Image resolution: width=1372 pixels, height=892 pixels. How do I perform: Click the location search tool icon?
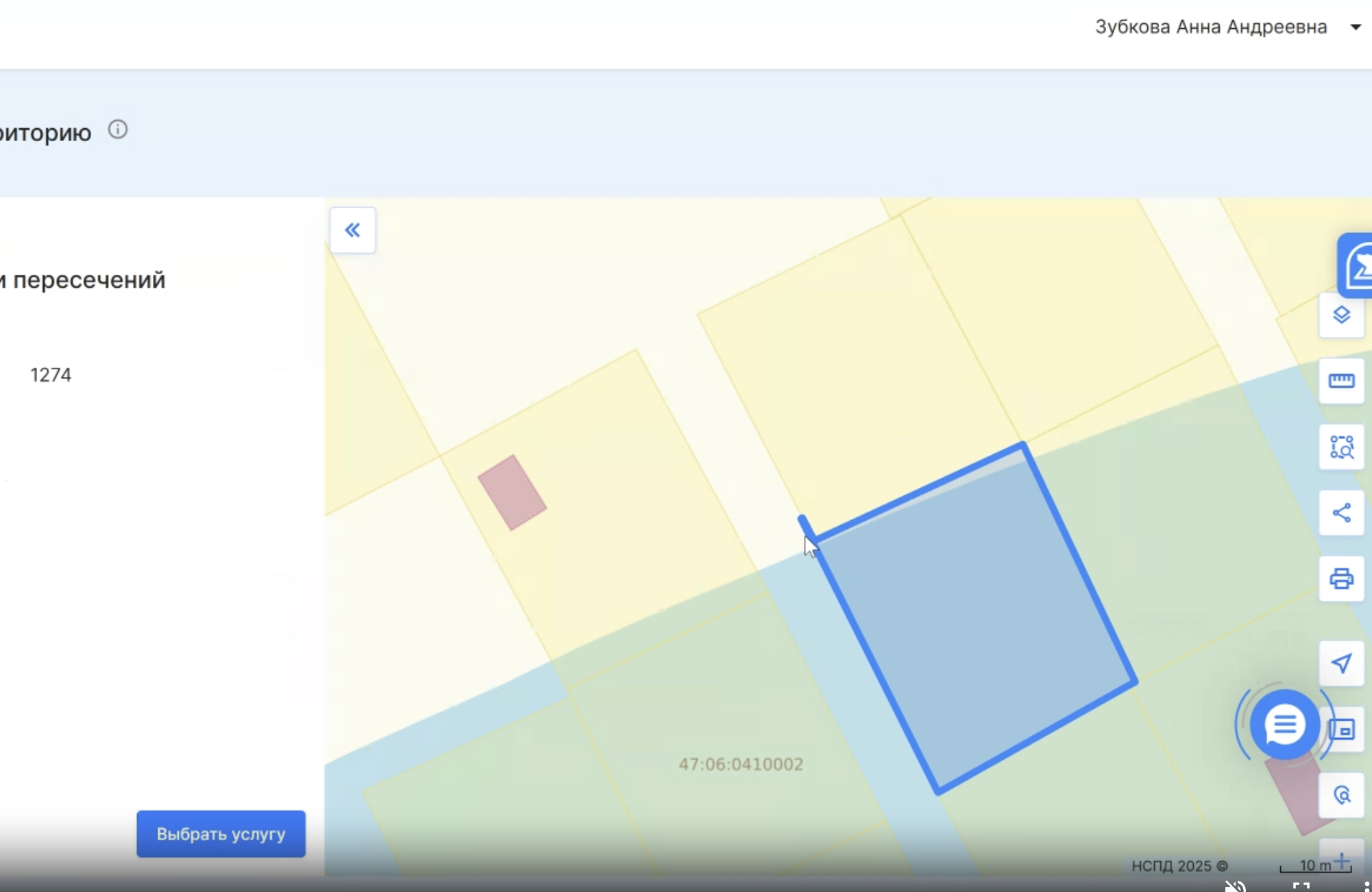click(1341, 795)
